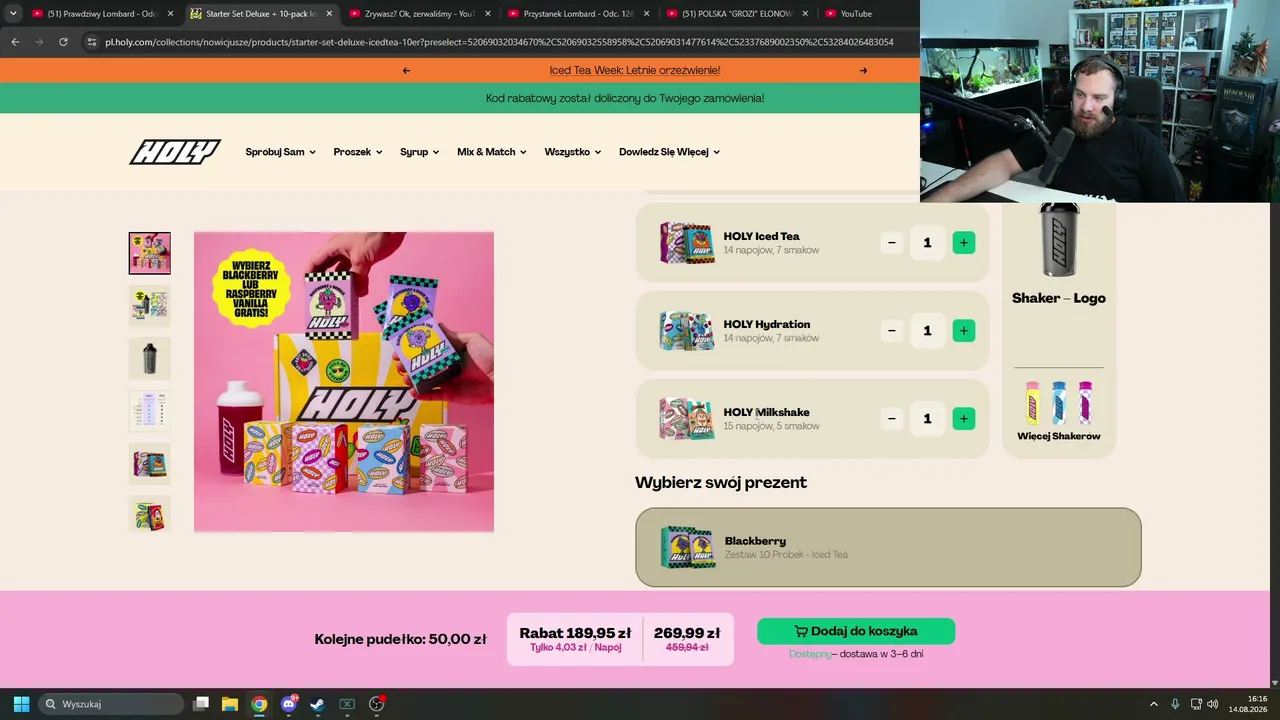This screenshot has width=1280, height=720.
Task: Show next announcement with right banner arrow
Action: pyautogui.click(x=863, y=70)
